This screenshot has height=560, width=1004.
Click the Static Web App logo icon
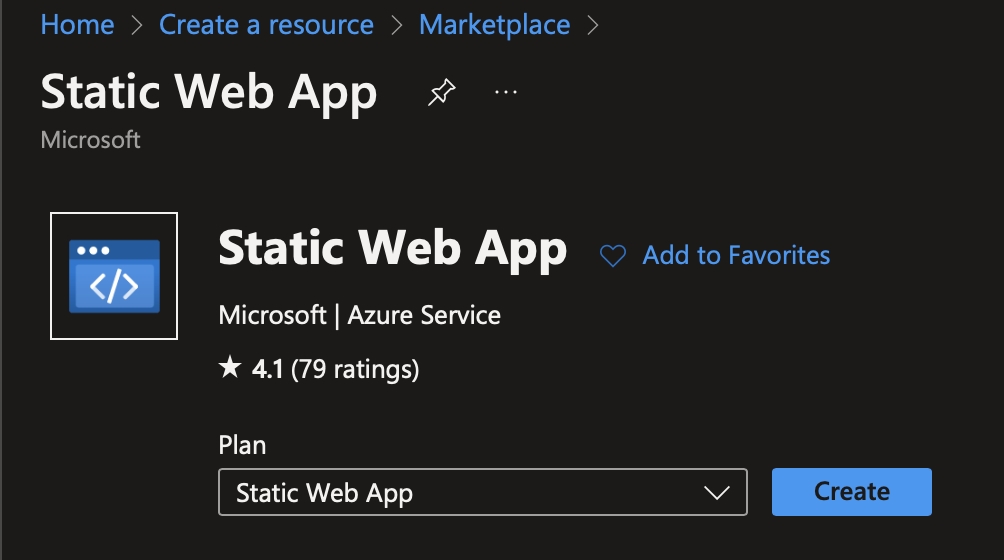coord(113,276)
